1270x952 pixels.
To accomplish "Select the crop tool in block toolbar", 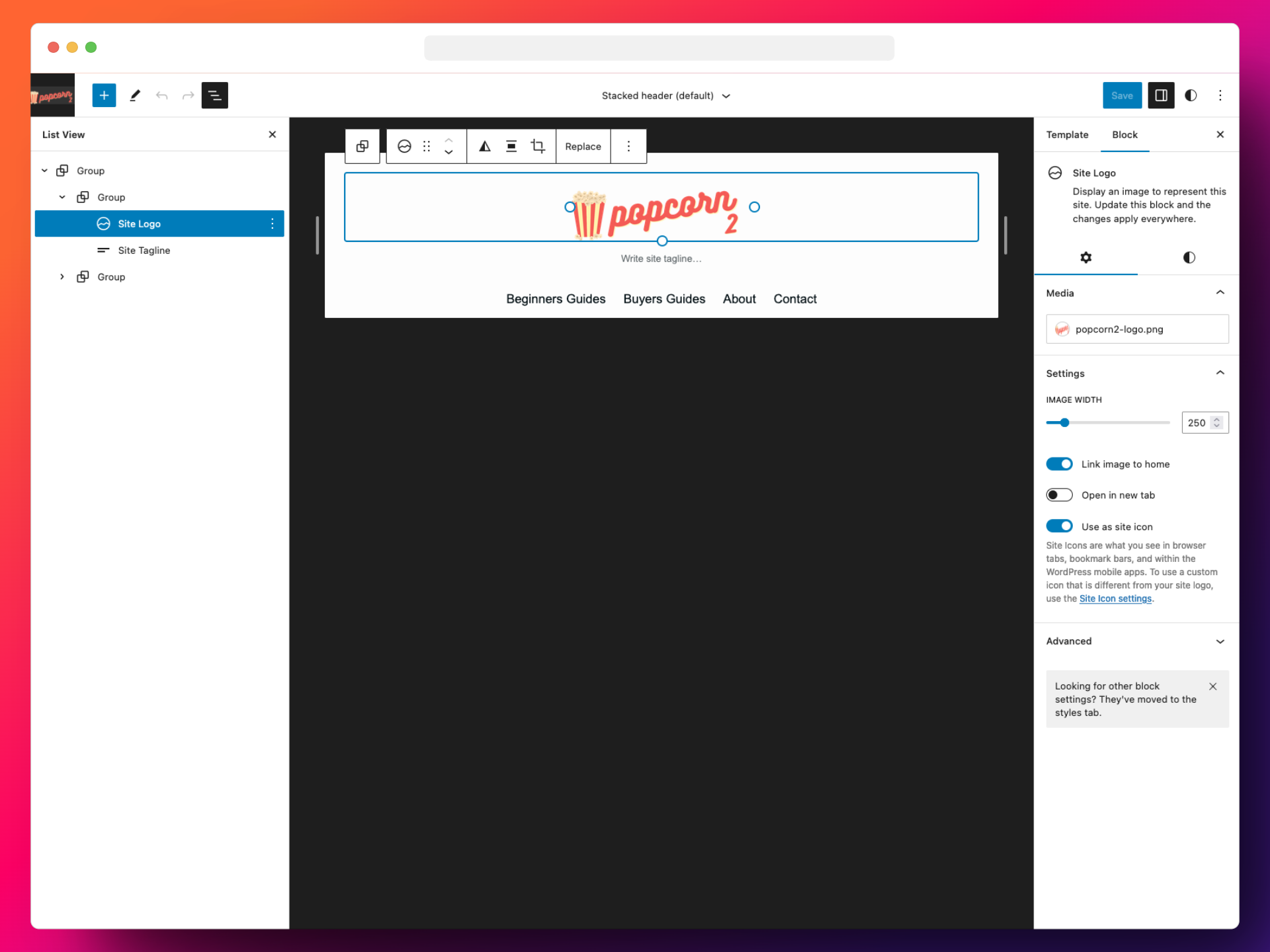I will click(x=538, y=146).
